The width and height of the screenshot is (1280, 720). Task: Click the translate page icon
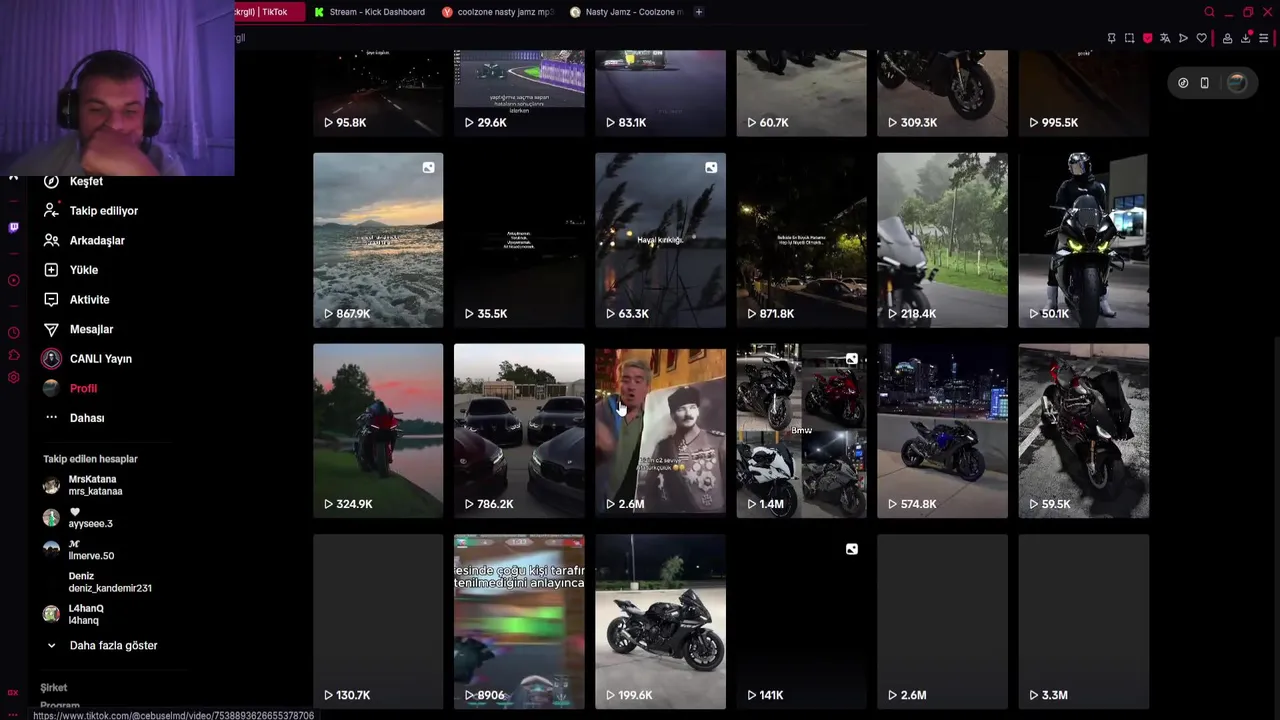pos(1165,38)
